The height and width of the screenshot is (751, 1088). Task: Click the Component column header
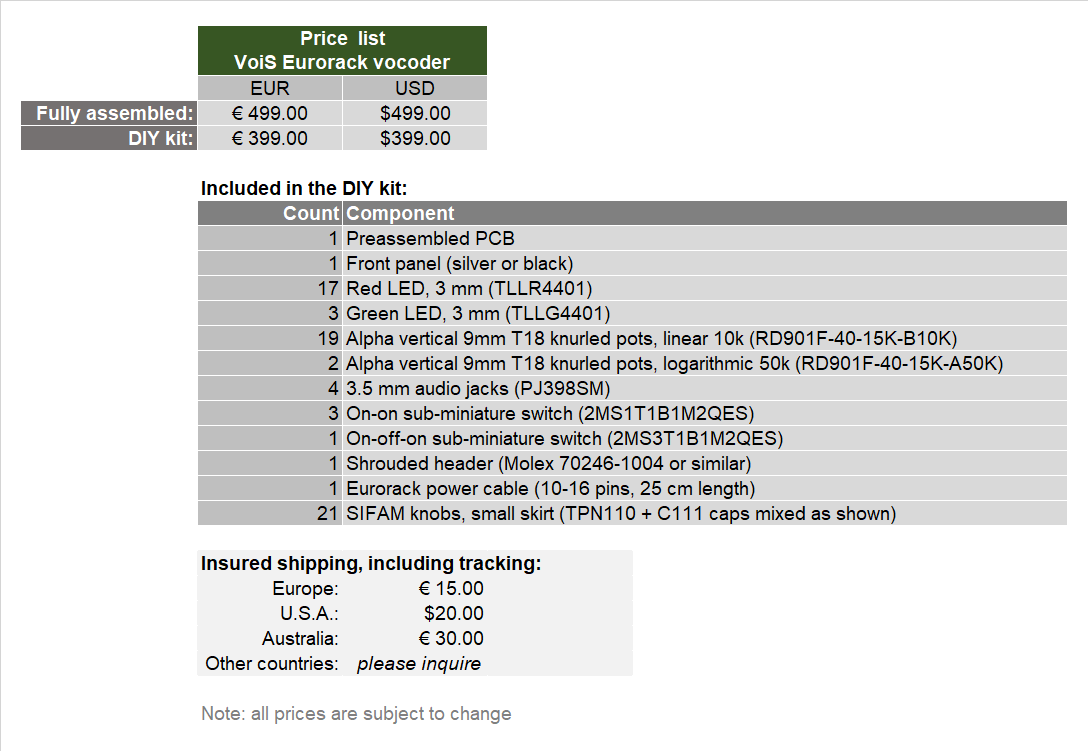pos(400,213)
